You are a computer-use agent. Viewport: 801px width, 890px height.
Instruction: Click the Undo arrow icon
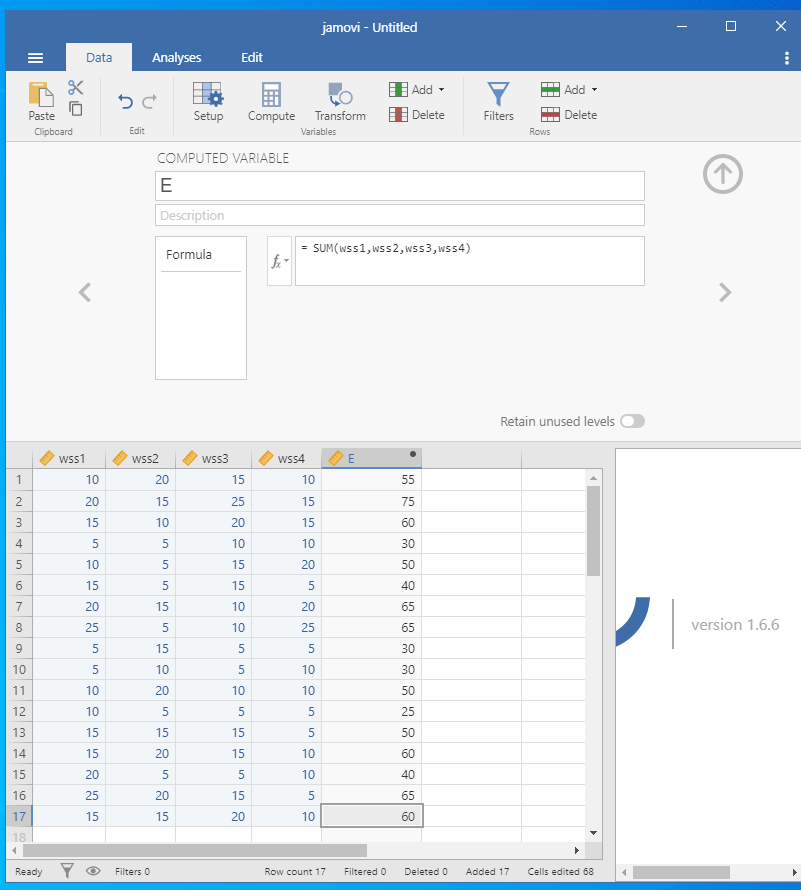coord(125,101)
